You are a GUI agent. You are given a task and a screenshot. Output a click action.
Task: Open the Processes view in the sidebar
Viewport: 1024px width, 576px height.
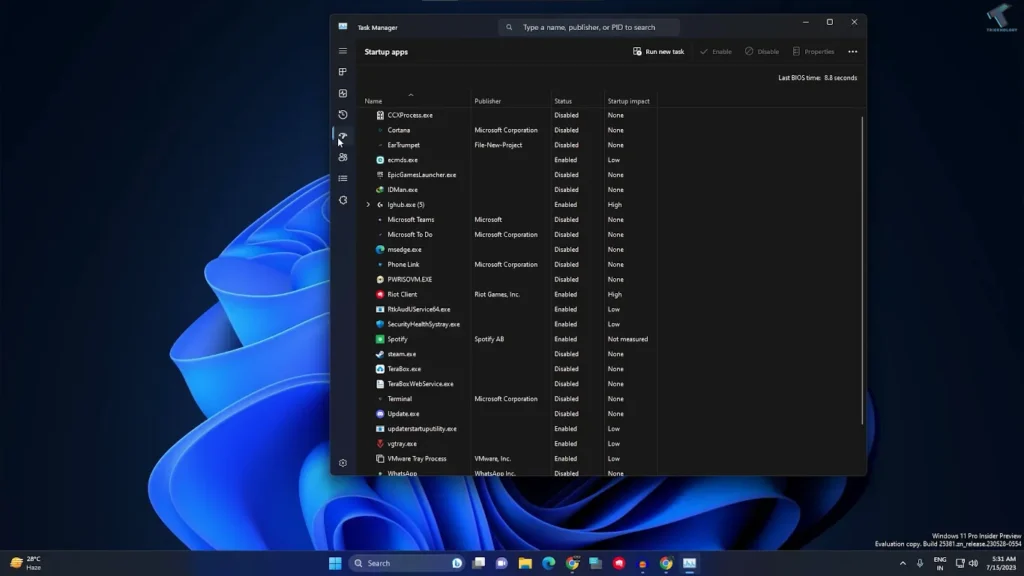tap(343, 71)
